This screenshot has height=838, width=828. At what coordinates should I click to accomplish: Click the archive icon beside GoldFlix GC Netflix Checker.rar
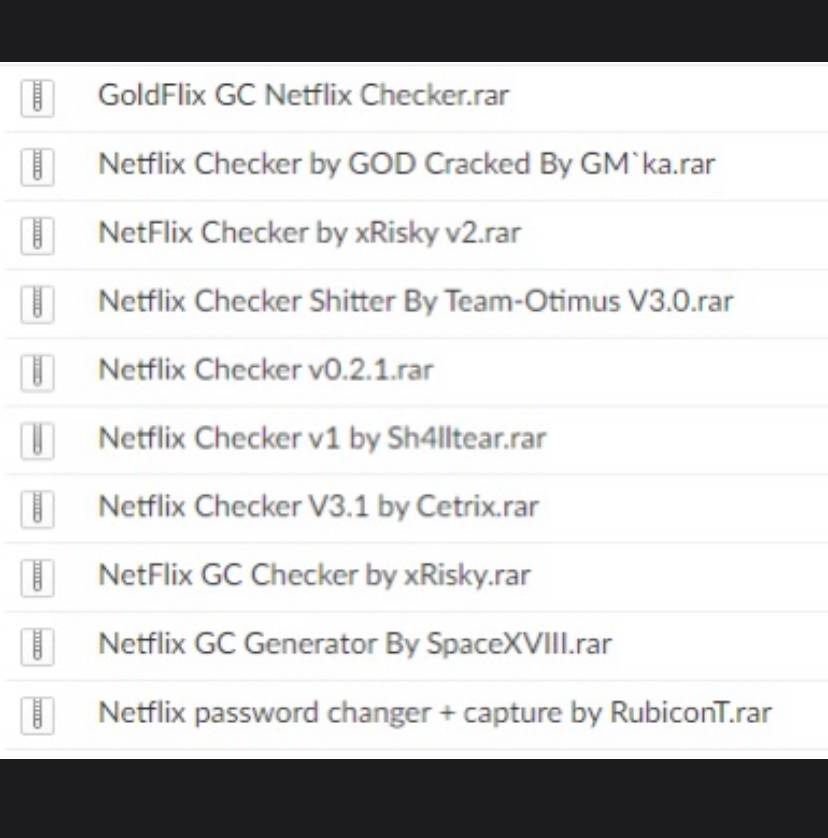pos(37,97)
